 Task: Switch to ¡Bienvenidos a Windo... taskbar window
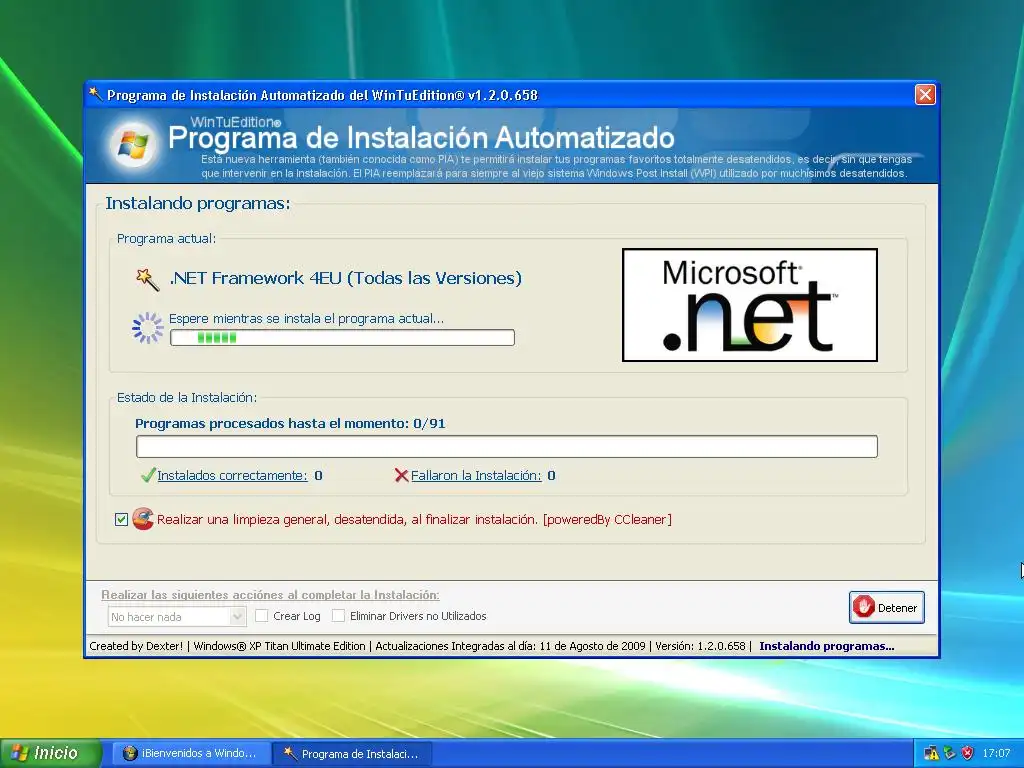(189, 754)
